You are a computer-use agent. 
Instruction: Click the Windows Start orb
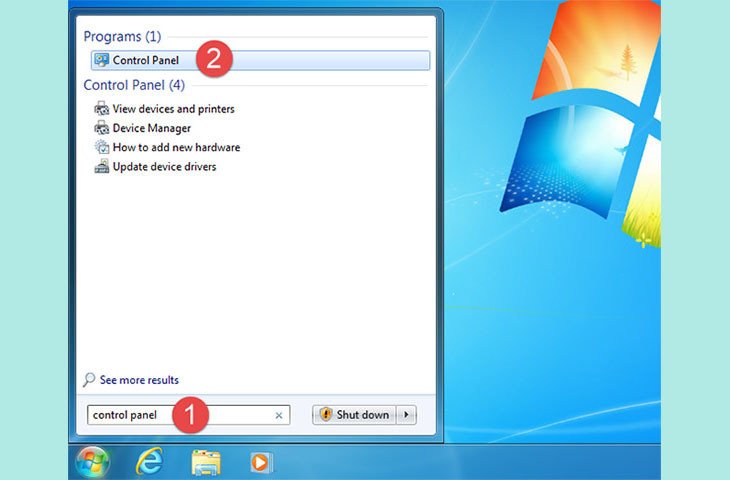[92, 462]
